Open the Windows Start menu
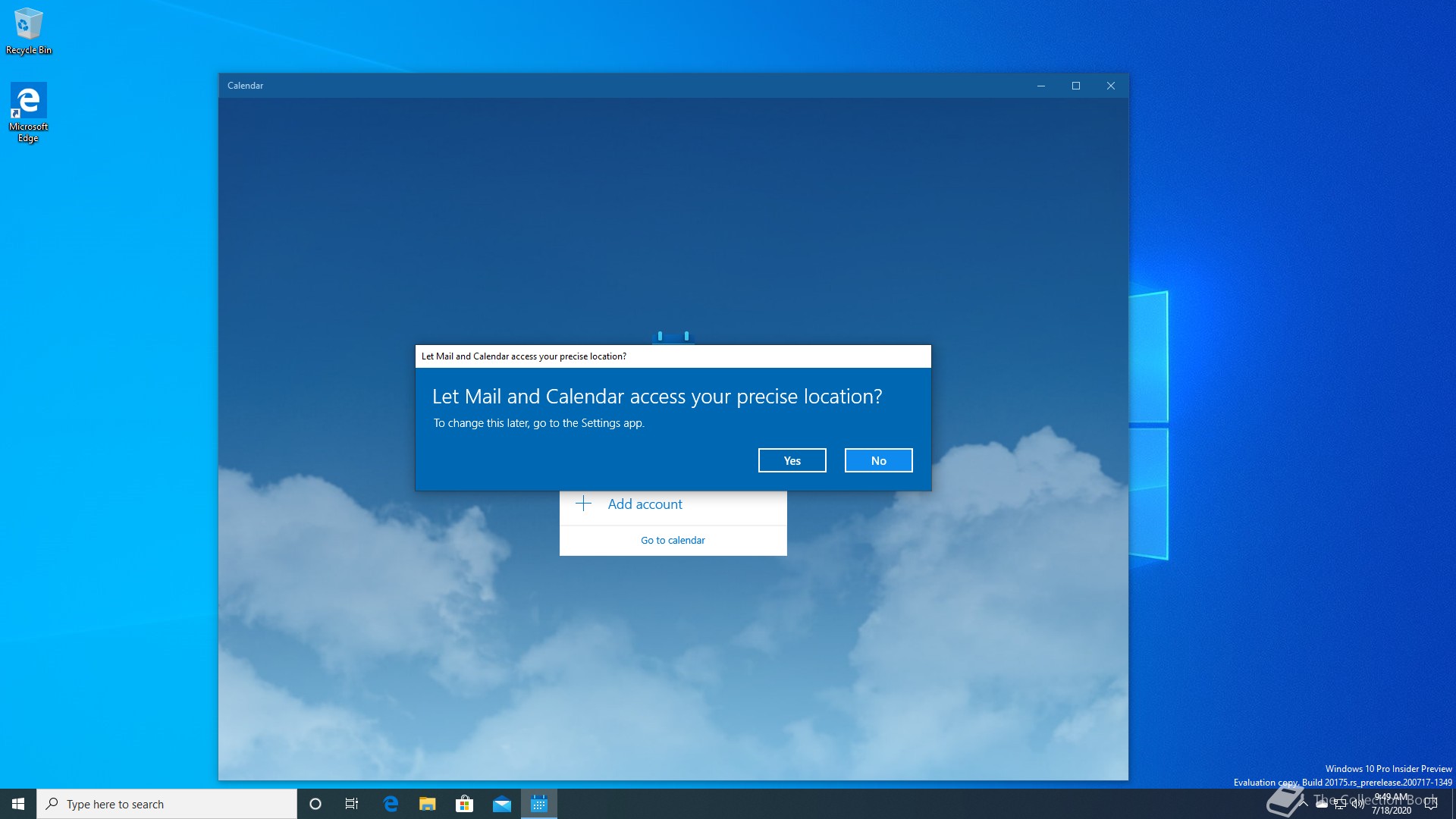 pyautogui.click(x=18, y=804)
